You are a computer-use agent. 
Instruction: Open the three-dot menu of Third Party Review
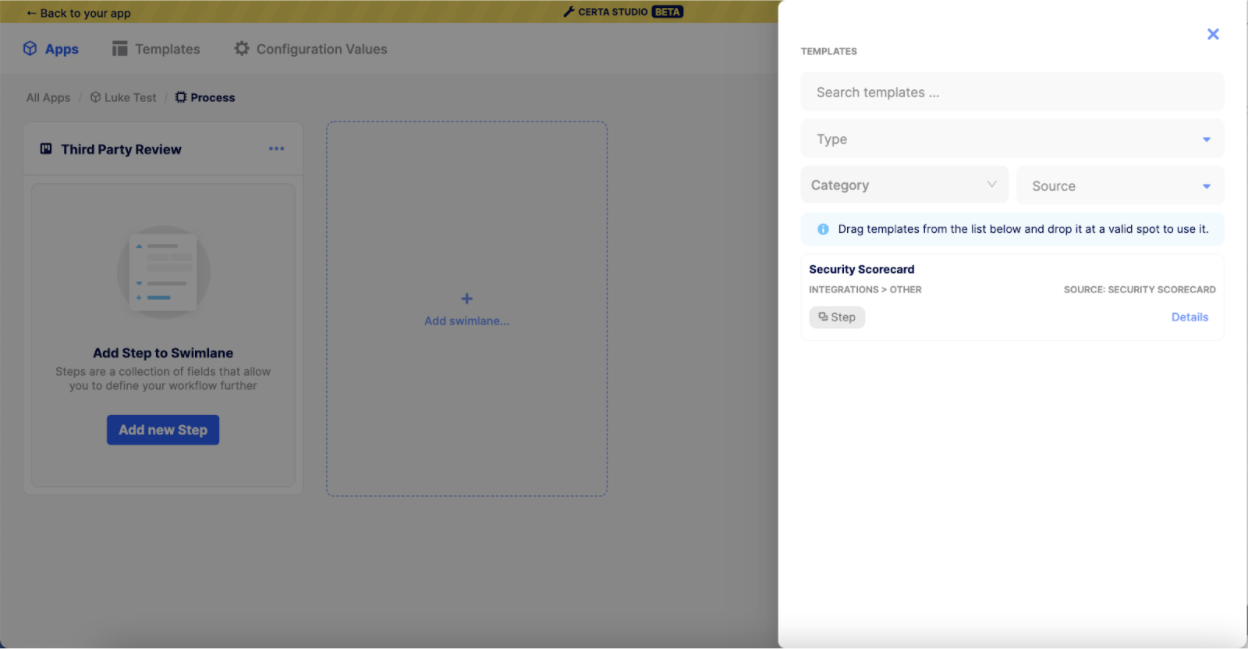[x=276, y=149]
